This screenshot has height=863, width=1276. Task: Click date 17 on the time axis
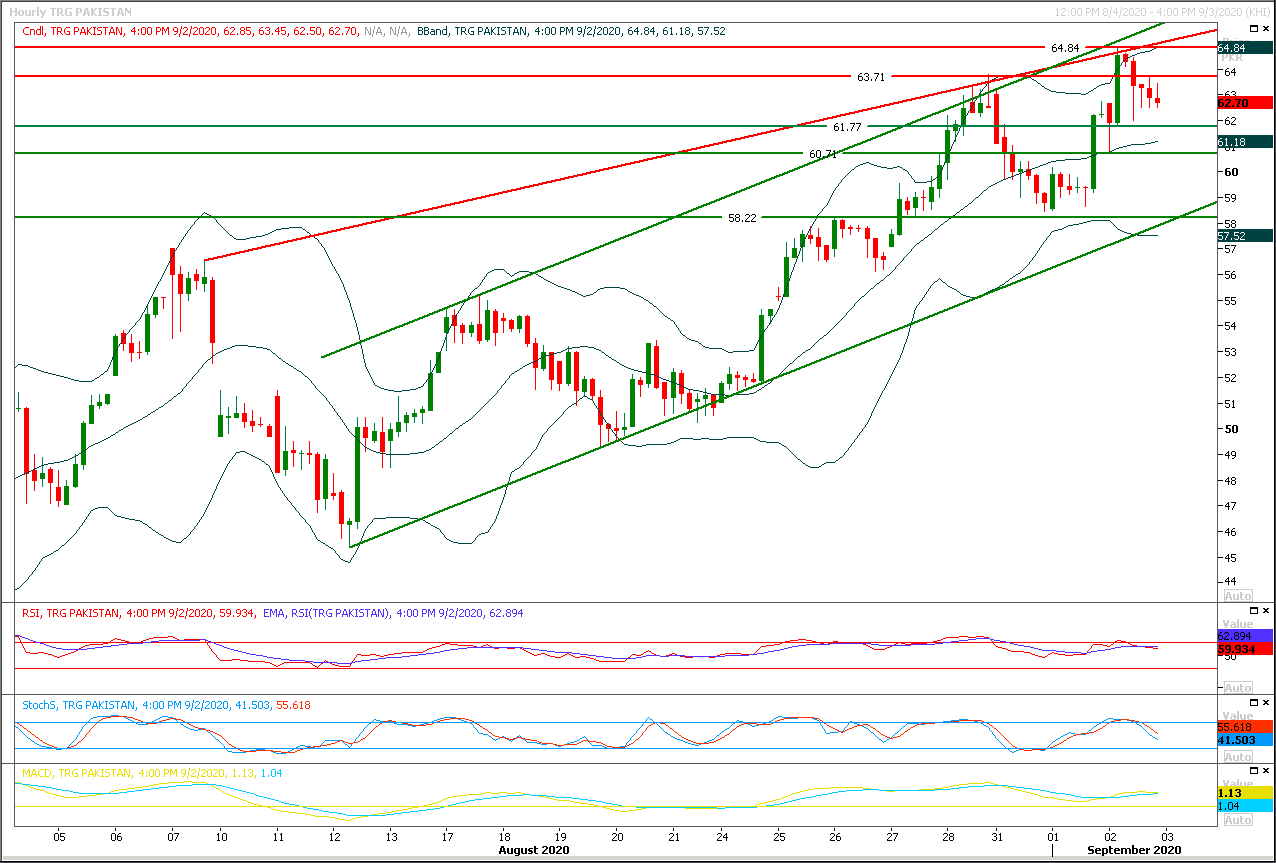(447, 836)
